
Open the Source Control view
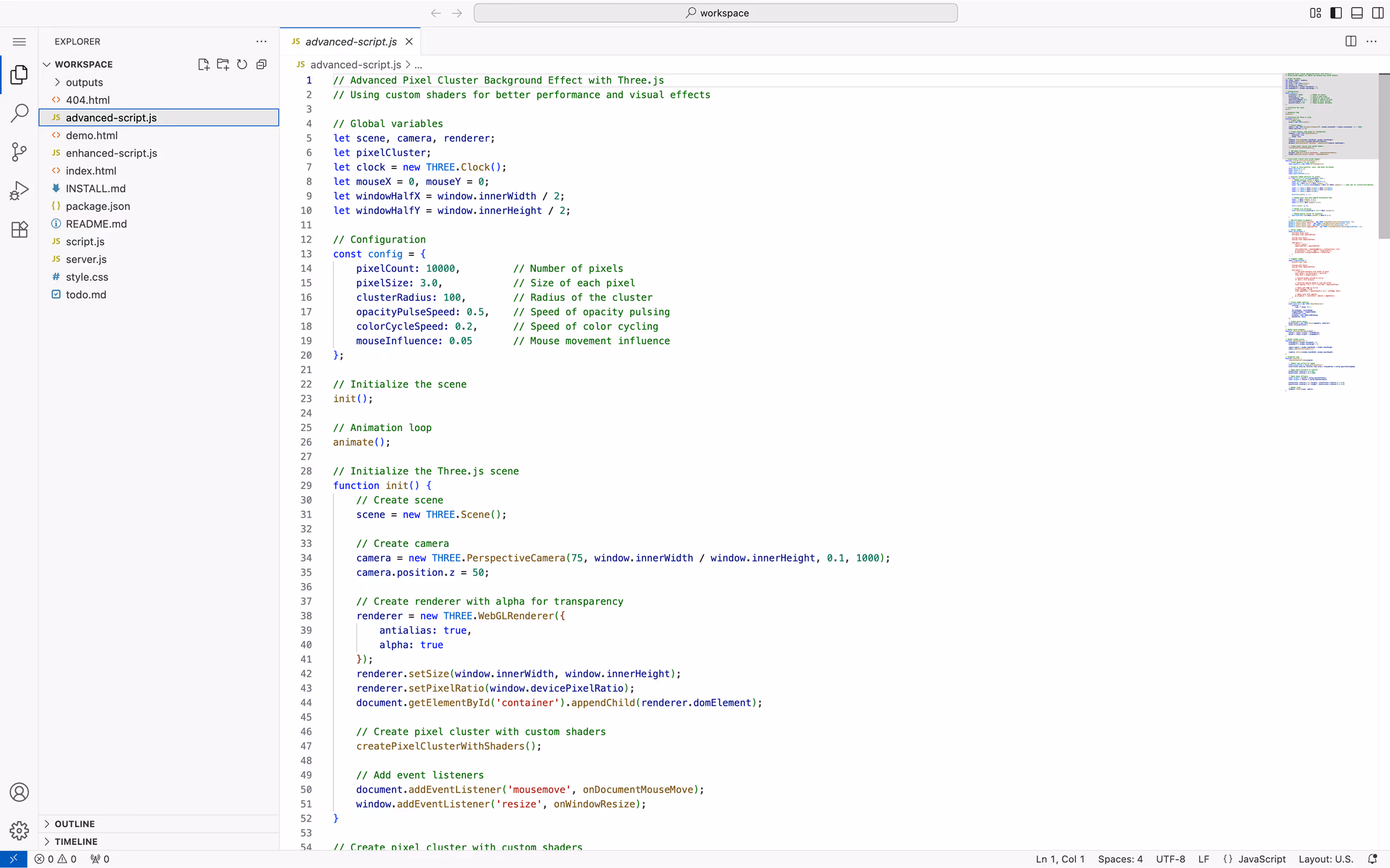tap(19, 152)
